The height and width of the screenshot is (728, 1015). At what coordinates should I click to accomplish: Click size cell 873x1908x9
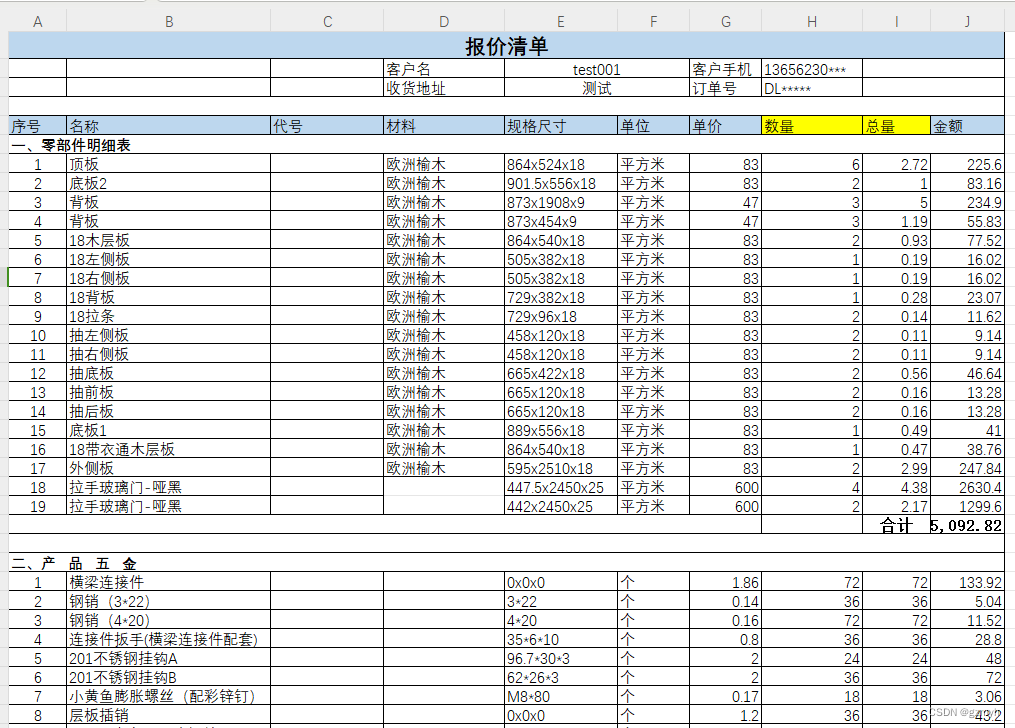(561, 202)
